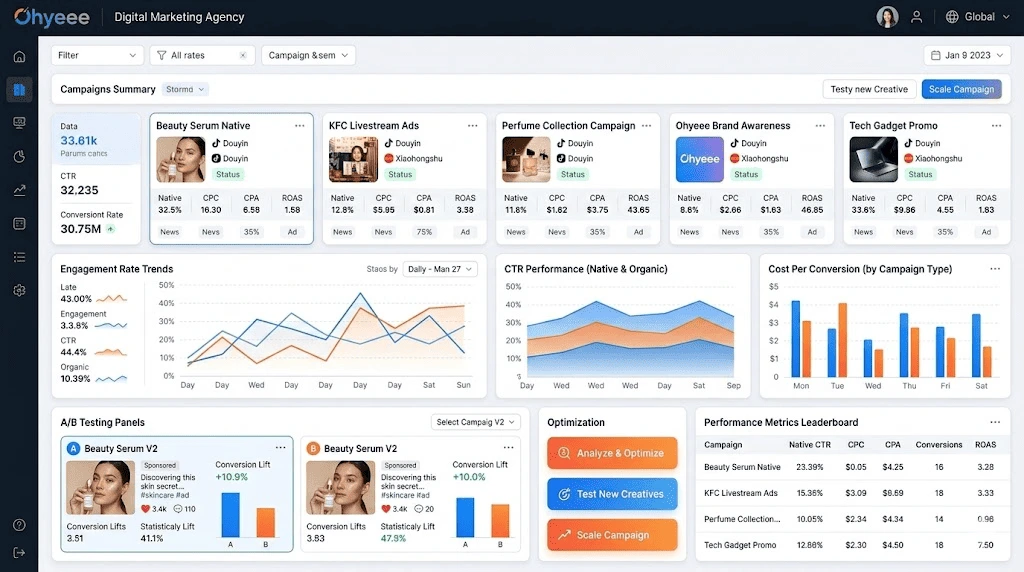Viewport: 1024px width, 572px height.
Task: Click the Ohyeee logo
Action: coord(52,17)
